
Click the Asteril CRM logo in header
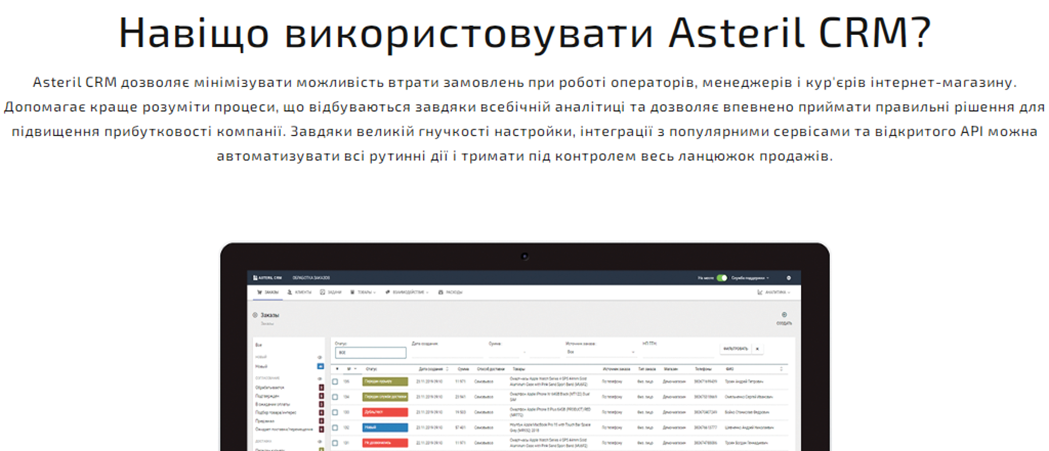[268, 277]
